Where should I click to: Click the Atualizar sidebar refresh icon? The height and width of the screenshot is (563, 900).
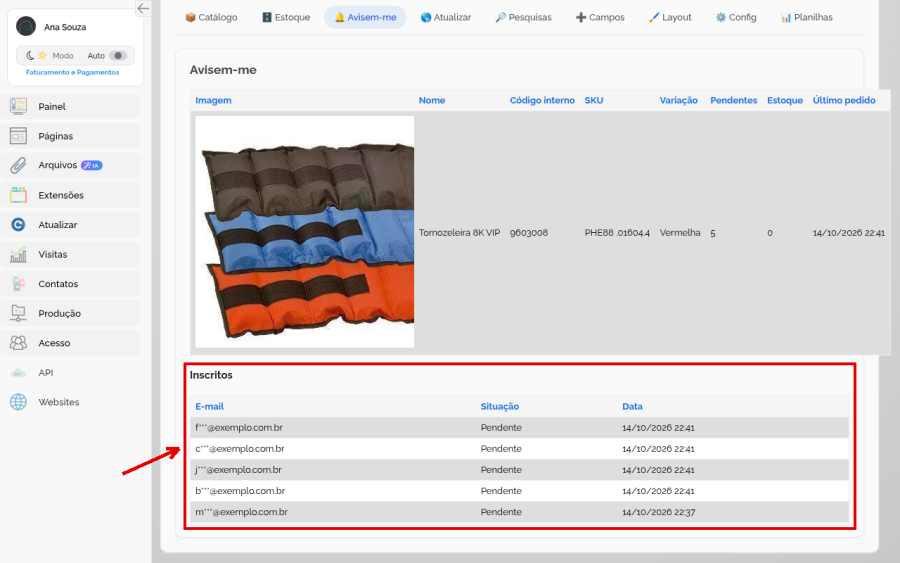(x=18, y=224)
